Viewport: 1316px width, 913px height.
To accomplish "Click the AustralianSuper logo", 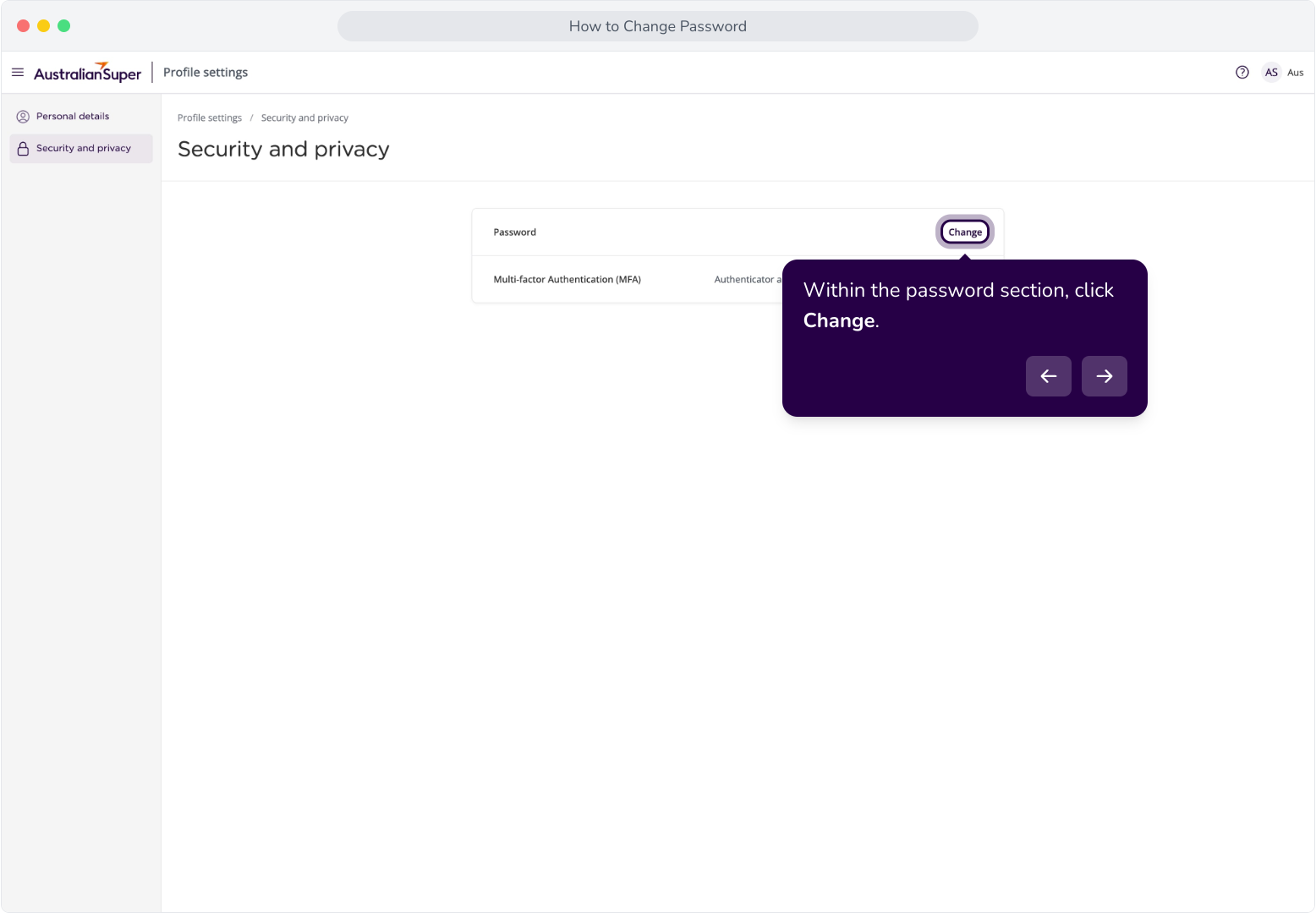I will tap(88, 73).
